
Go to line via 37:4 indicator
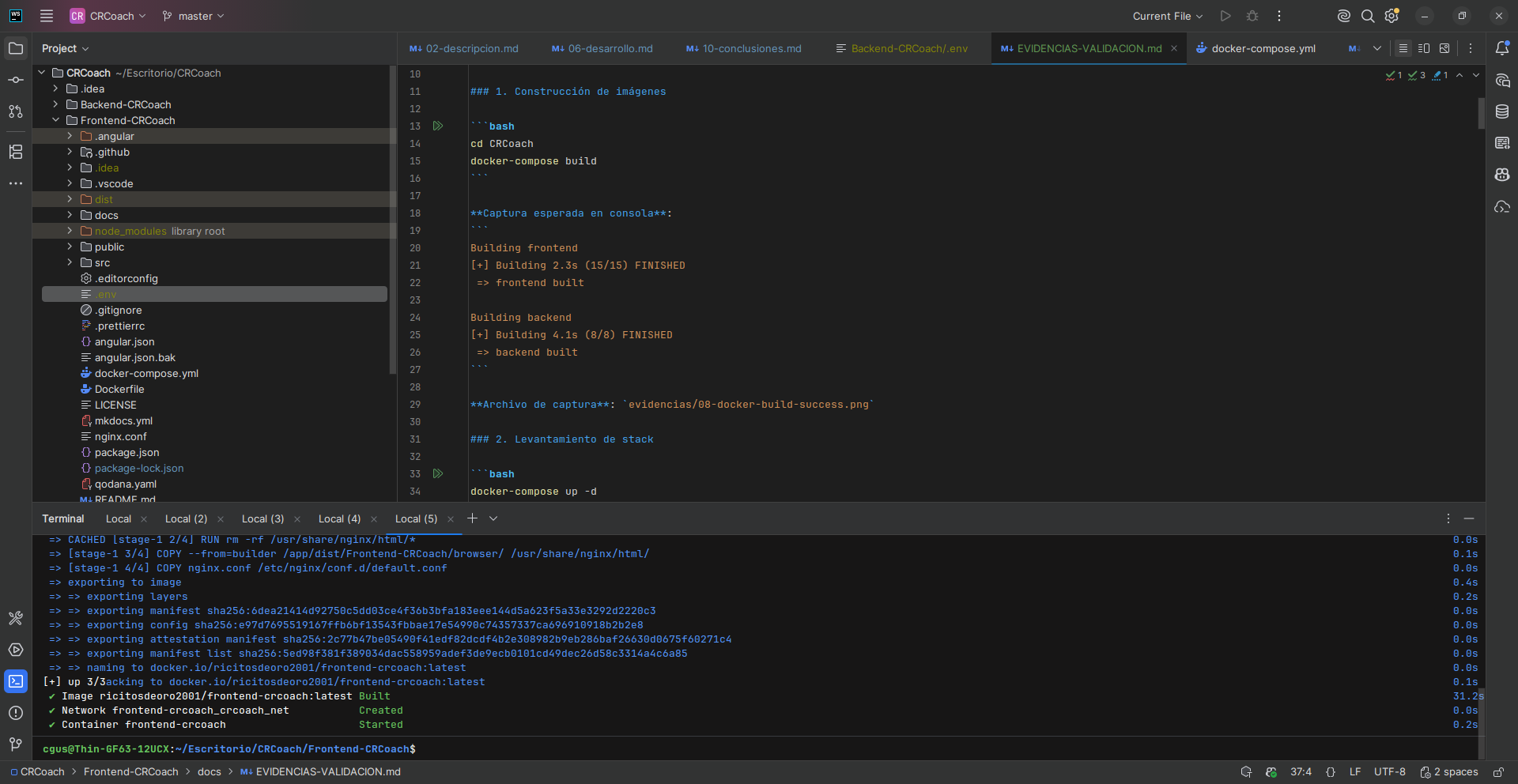pyautogui.click(x=1301, y=772)
